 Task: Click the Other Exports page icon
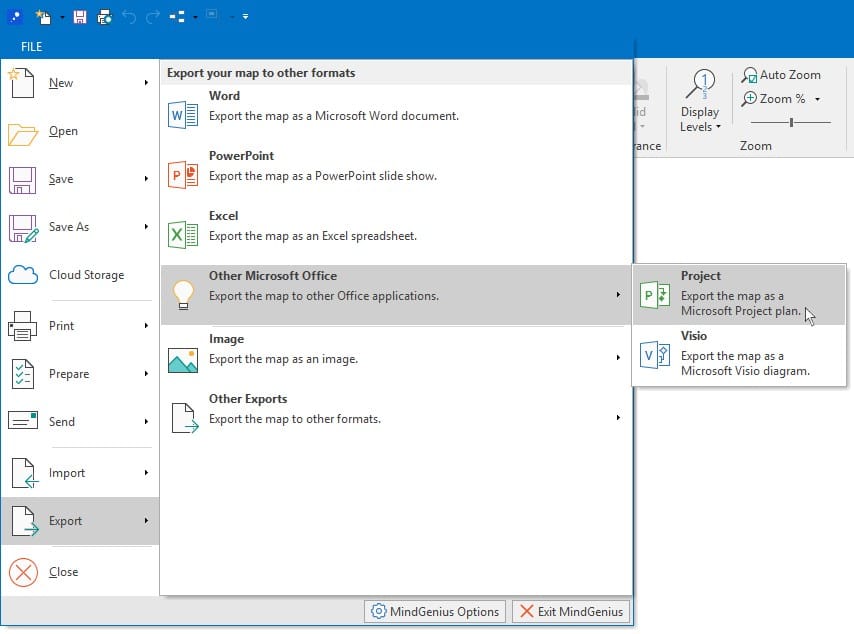click(185, 418)
